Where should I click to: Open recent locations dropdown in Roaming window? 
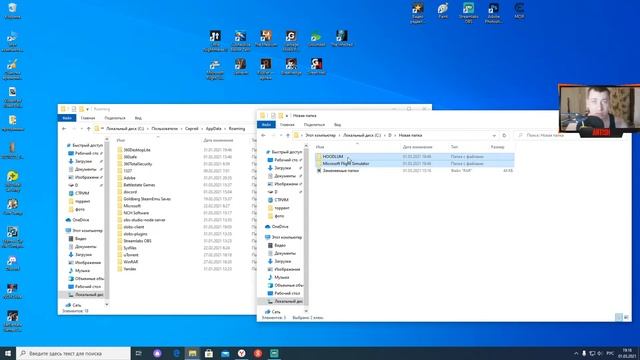tap(82, 129)
